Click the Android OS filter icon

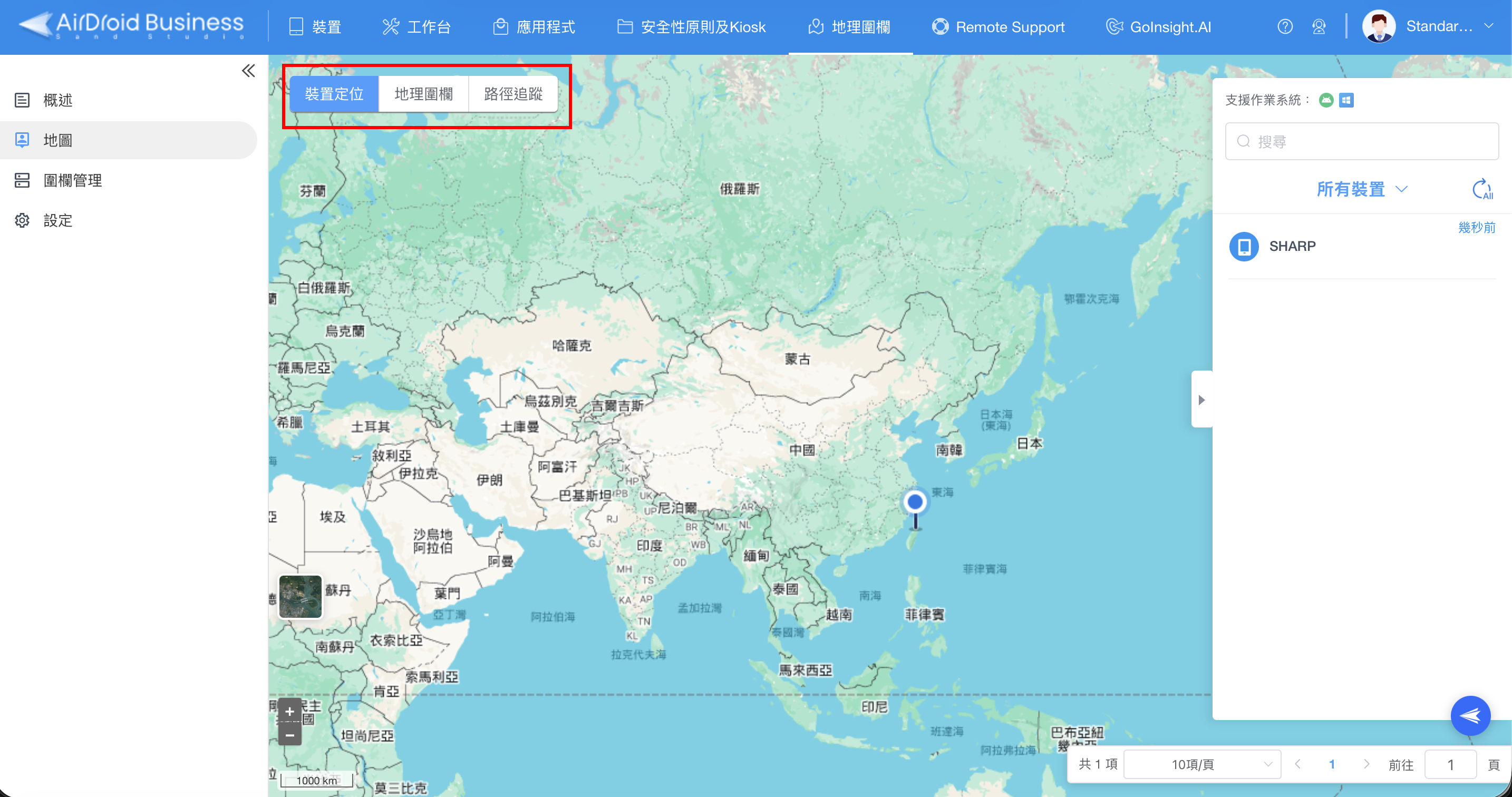click(1326, 100)
